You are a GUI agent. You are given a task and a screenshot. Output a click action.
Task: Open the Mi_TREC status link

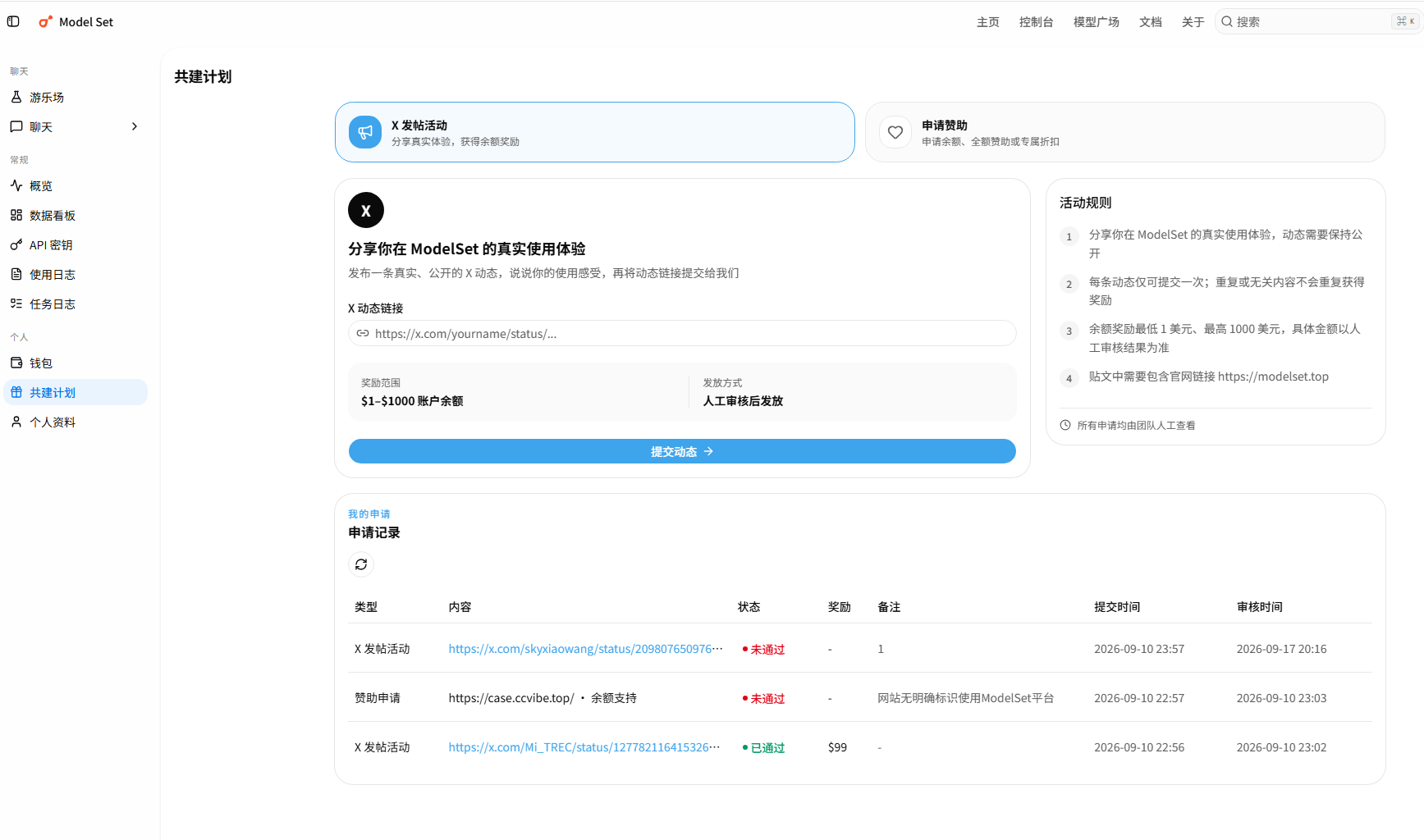pyautogui.click(x=584, y=747)
